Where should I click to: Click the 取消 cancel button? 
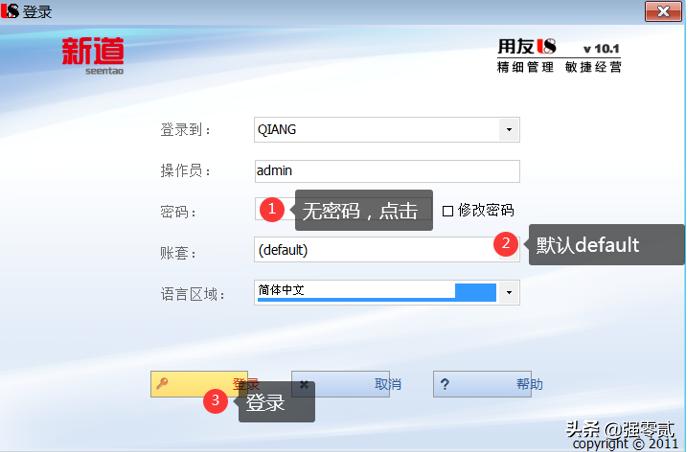pyautogui.click(x=340, y=384)
